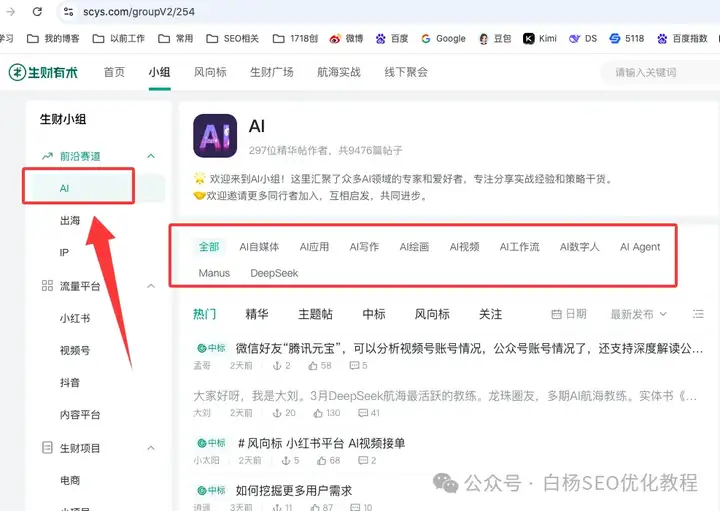Select 内容平台 in sidebar

(x=80, y=415)
